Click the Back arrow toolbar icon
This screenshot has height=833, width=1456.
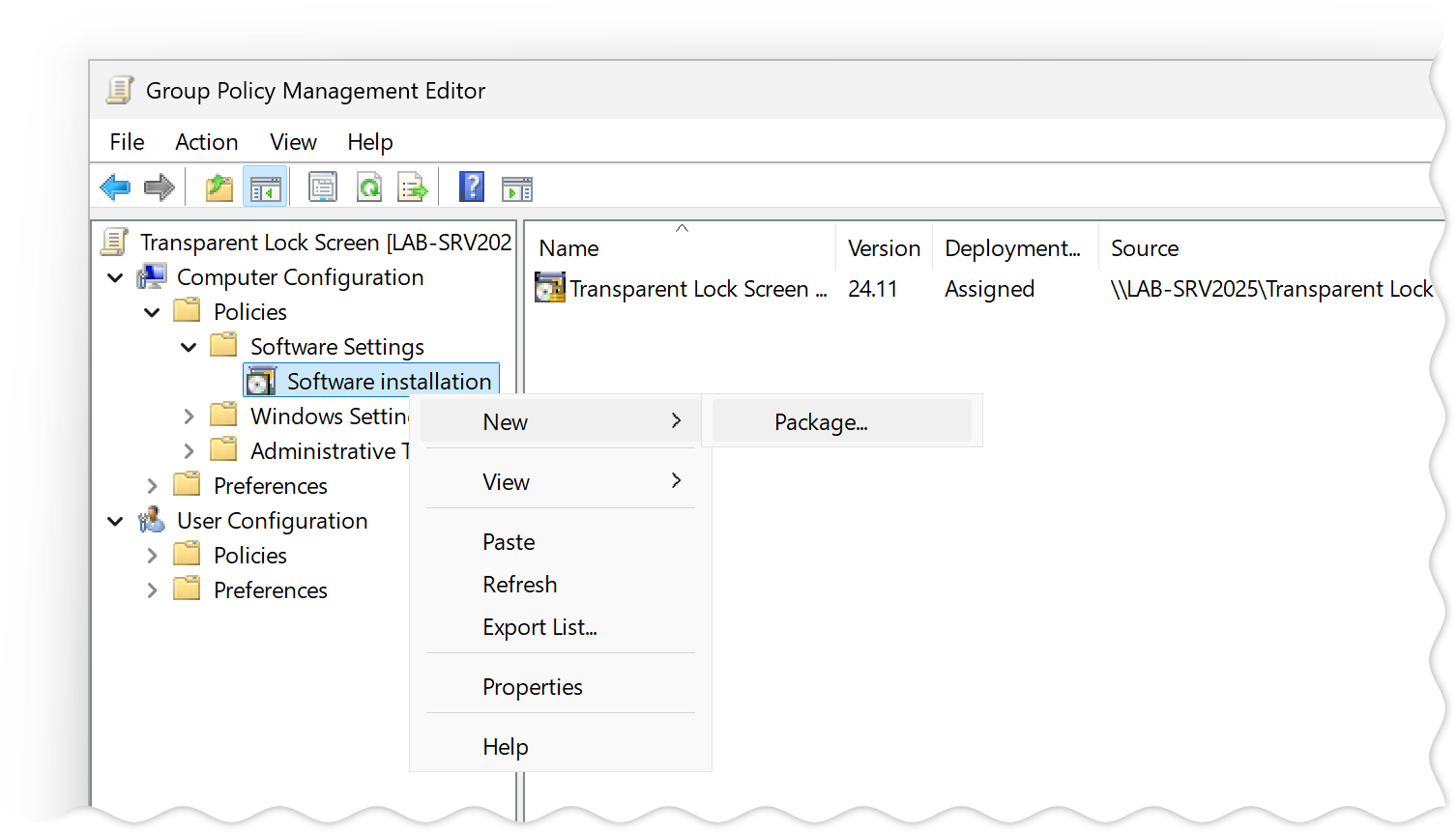click(115, 187)
